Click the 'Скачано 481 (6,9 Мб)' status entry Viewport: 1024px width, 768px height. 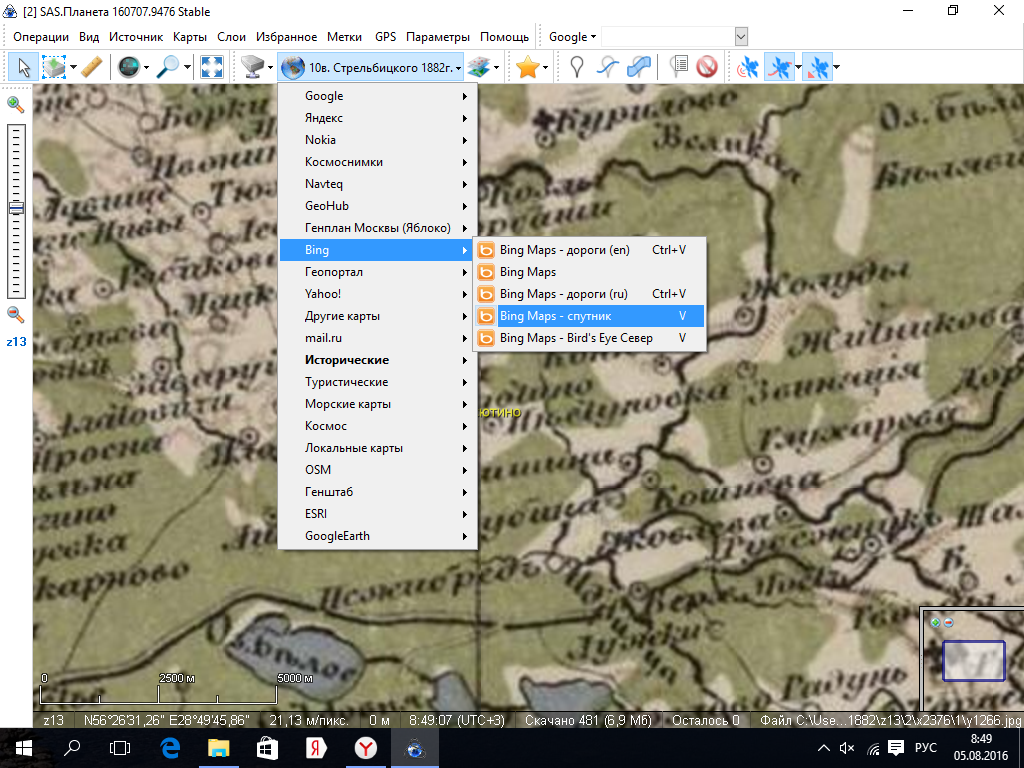click(588, 720)
